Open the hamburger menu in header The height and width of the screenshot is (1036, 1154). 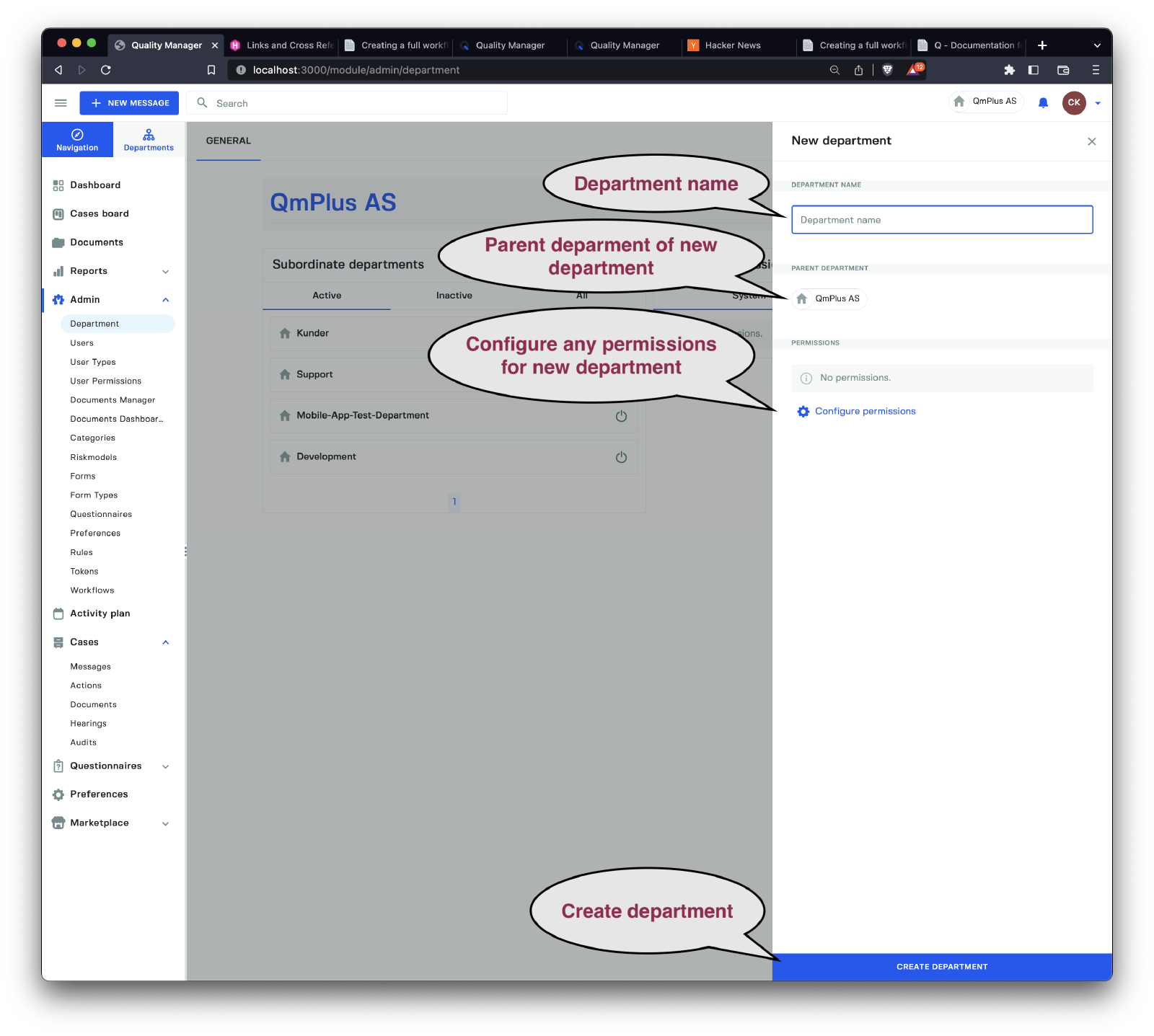tap(61, 103)
